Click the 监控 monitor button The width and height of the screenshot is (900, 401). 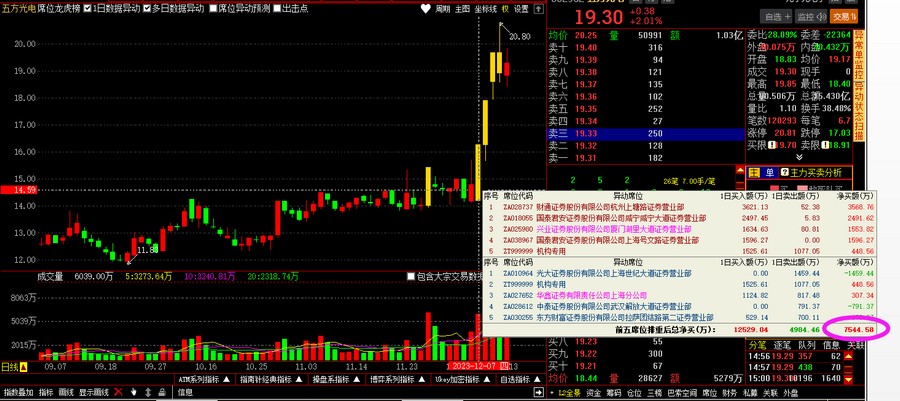pyautogui.click(x=811, y=17)
